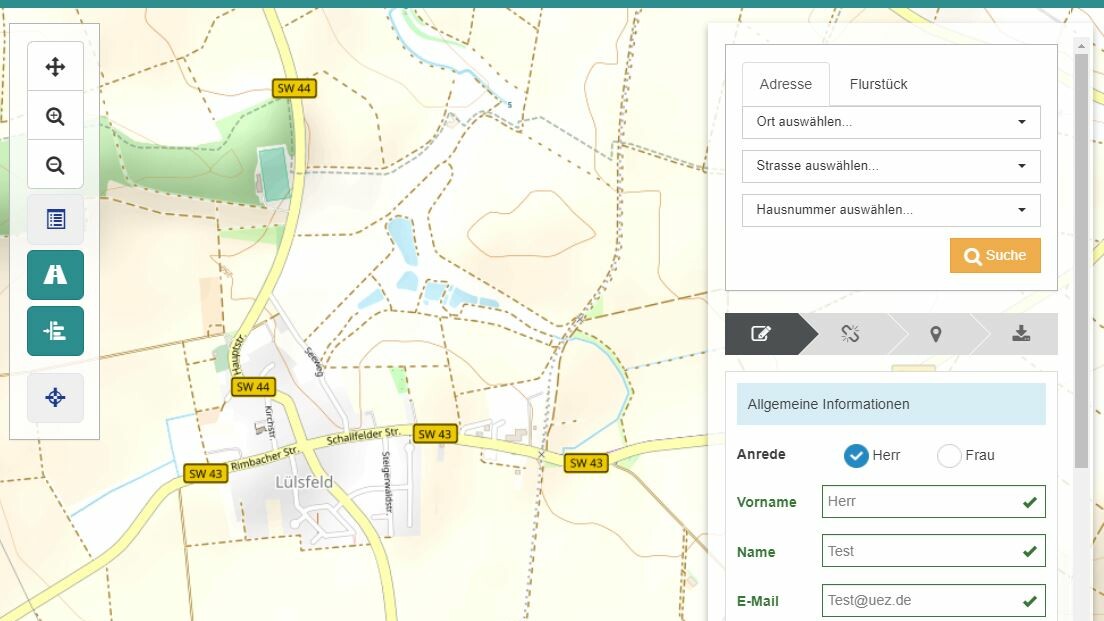Select the Frau radio option

pyautogui.click(x=949, y=456)
